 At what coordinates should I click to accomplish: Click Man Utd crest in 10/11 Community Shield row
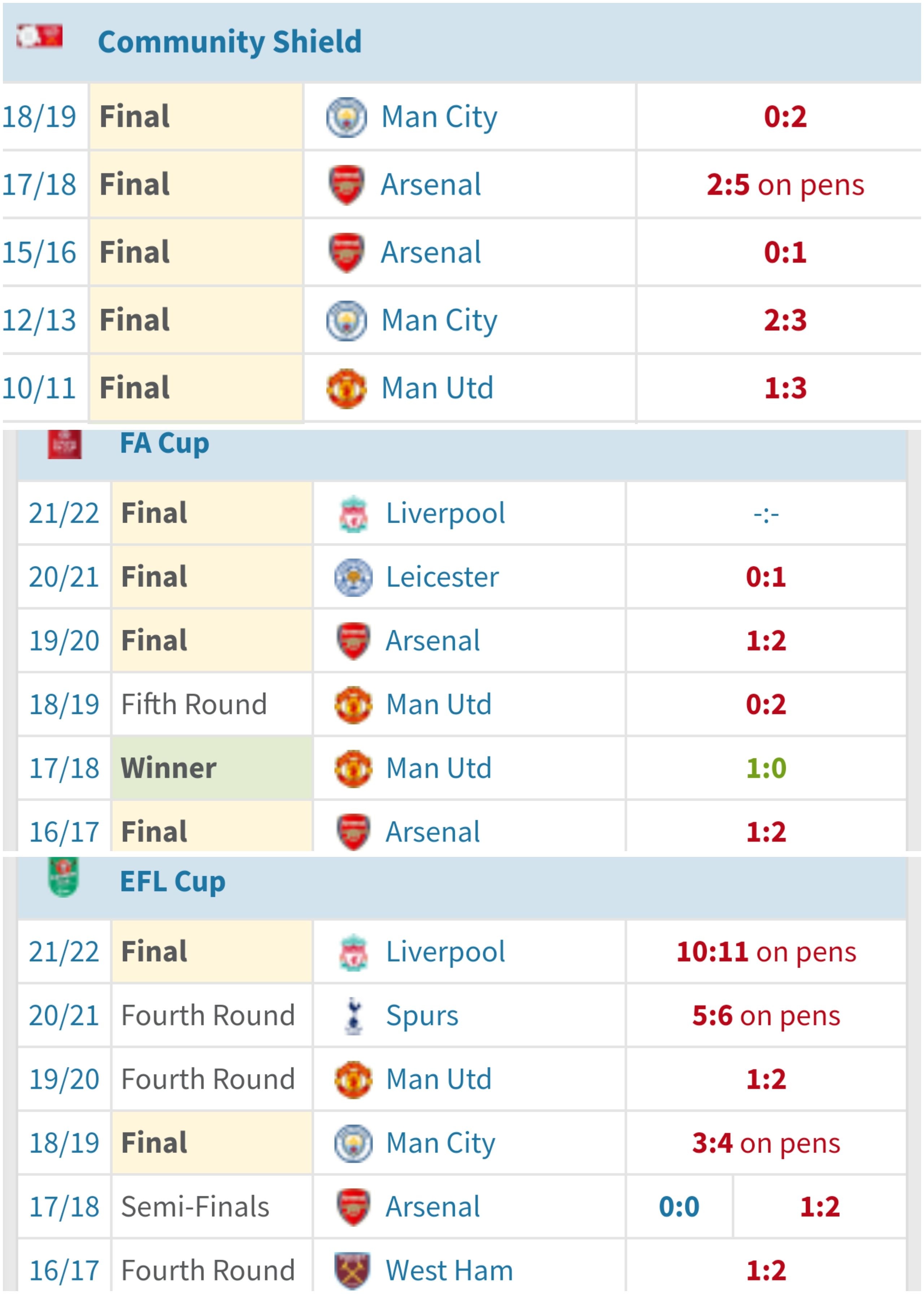point(346,389)
